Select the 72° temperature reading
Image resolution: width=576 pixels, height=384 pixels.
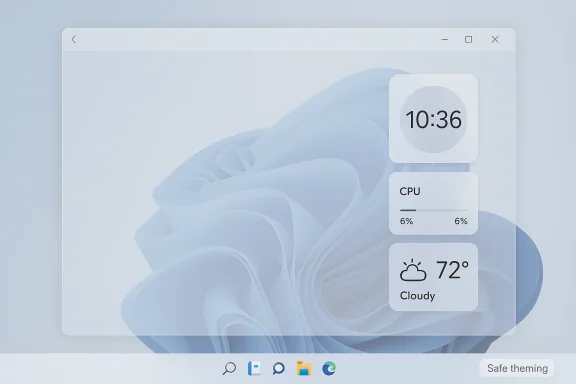pyautogui.click(x=453, y=270)
